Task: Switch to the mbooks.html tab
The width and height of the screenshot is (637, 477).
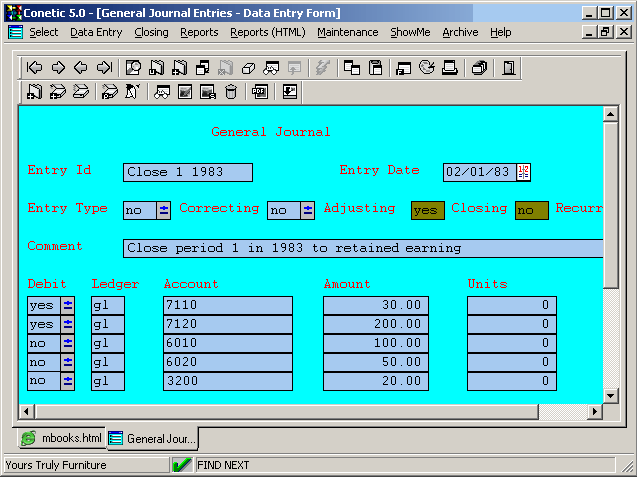Action: (x=61, y=438)
